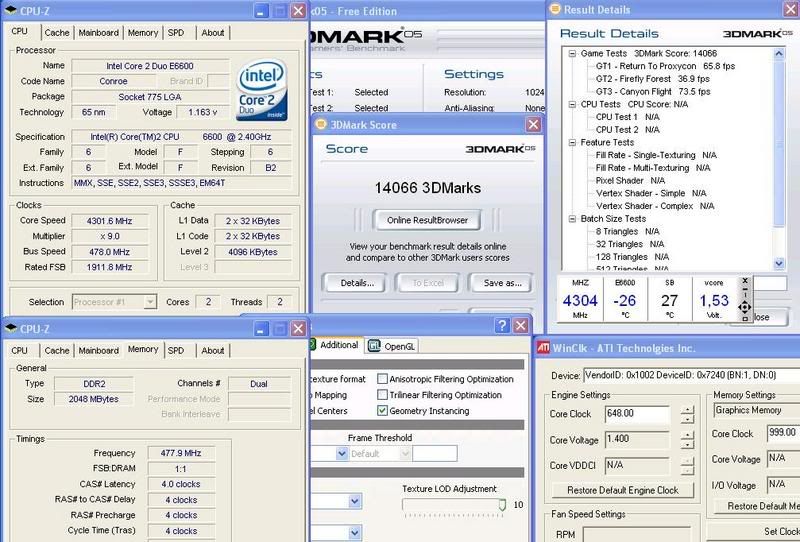
Task: Select the GT2 - Firefly Forest row
Action: pos(653,79)
